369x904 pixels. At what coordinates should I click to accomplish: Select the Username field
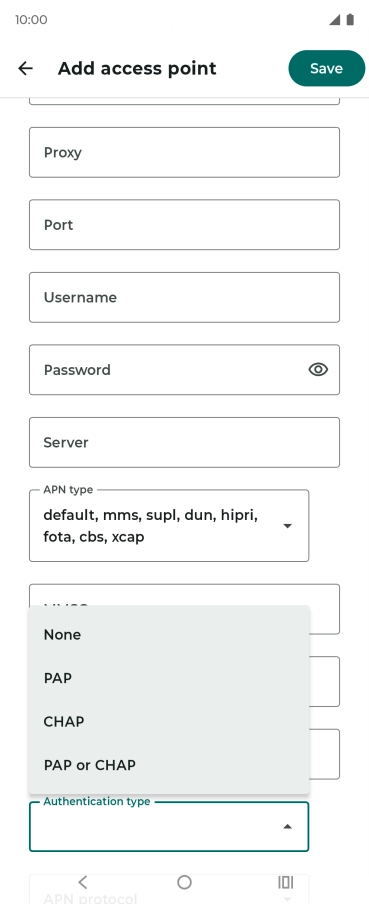point(184,297)
